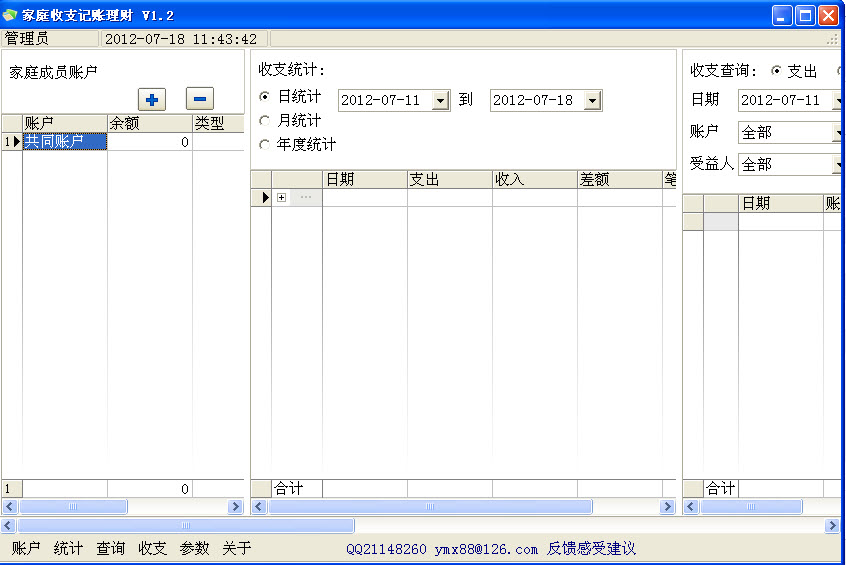Screen dimensions: 846x565
Task: Click the 类型 column header
Action: click(219, 123)
